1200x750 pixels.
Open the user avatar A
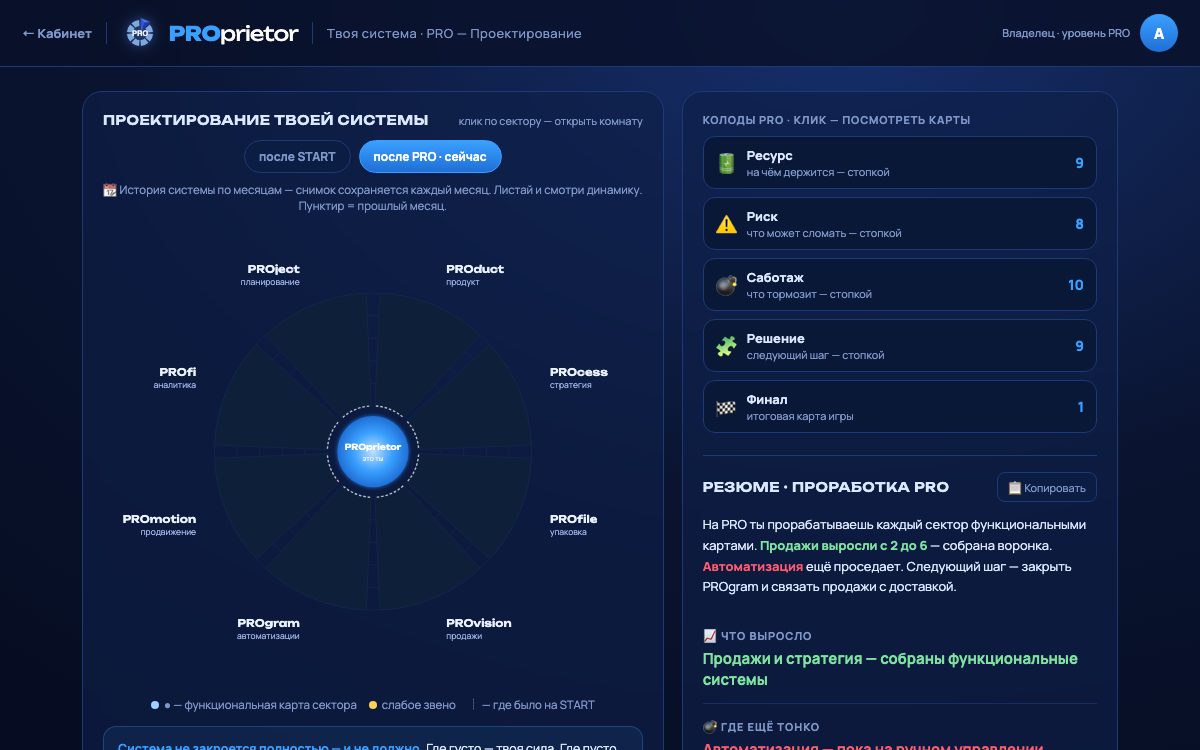coord(1159,33)
